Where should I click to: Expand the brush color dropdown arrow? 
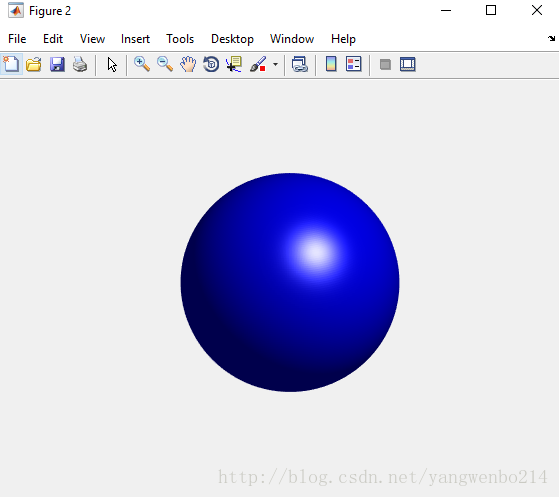tap(275, 65)
